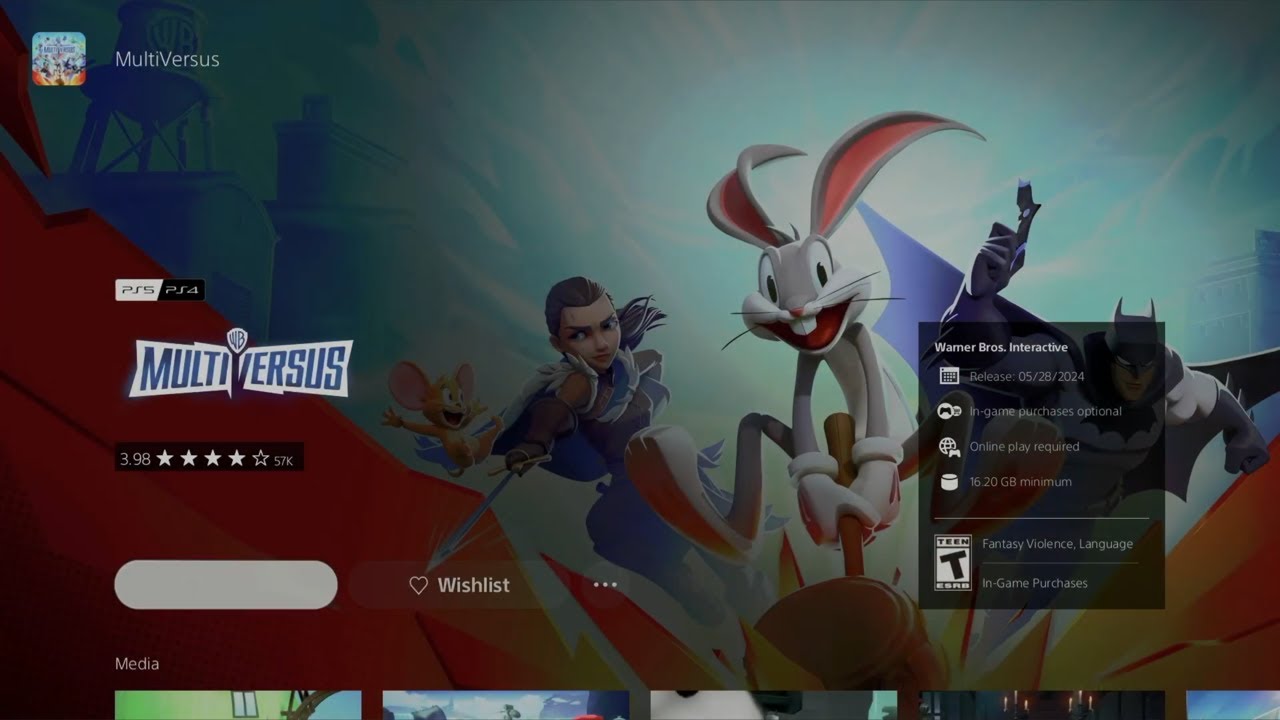
Task: Click the storage size disk icon
Action: (949, 482)
